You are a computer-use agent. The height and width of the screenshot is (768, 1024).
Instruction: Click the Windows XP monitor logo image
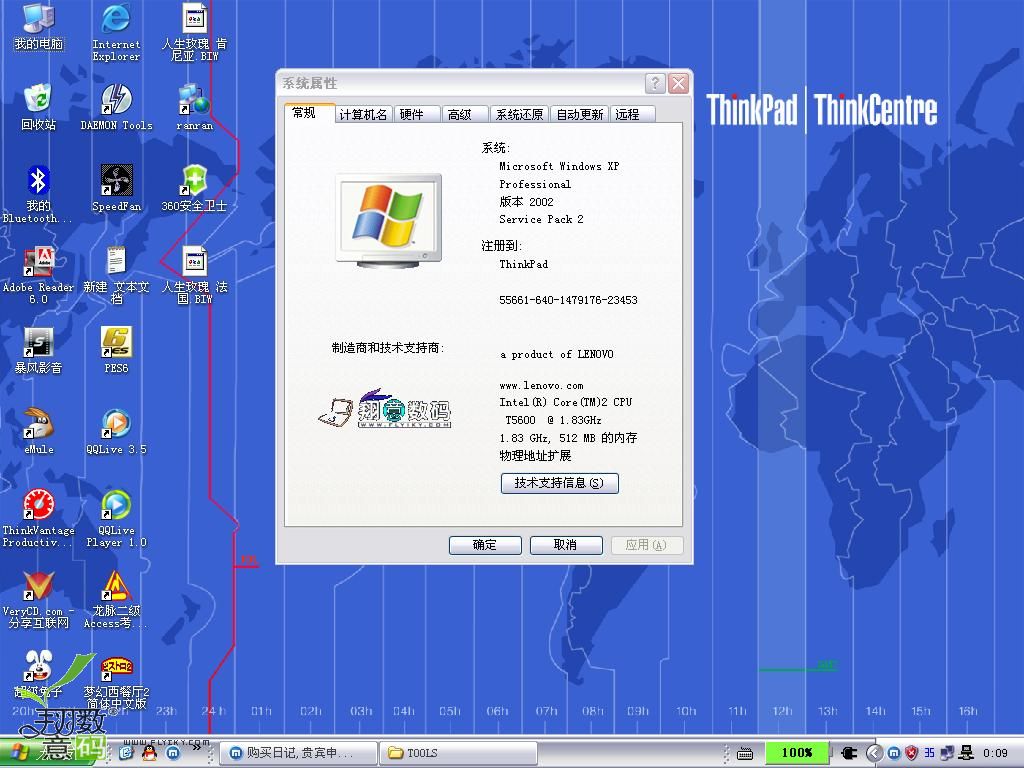point(389,221)
